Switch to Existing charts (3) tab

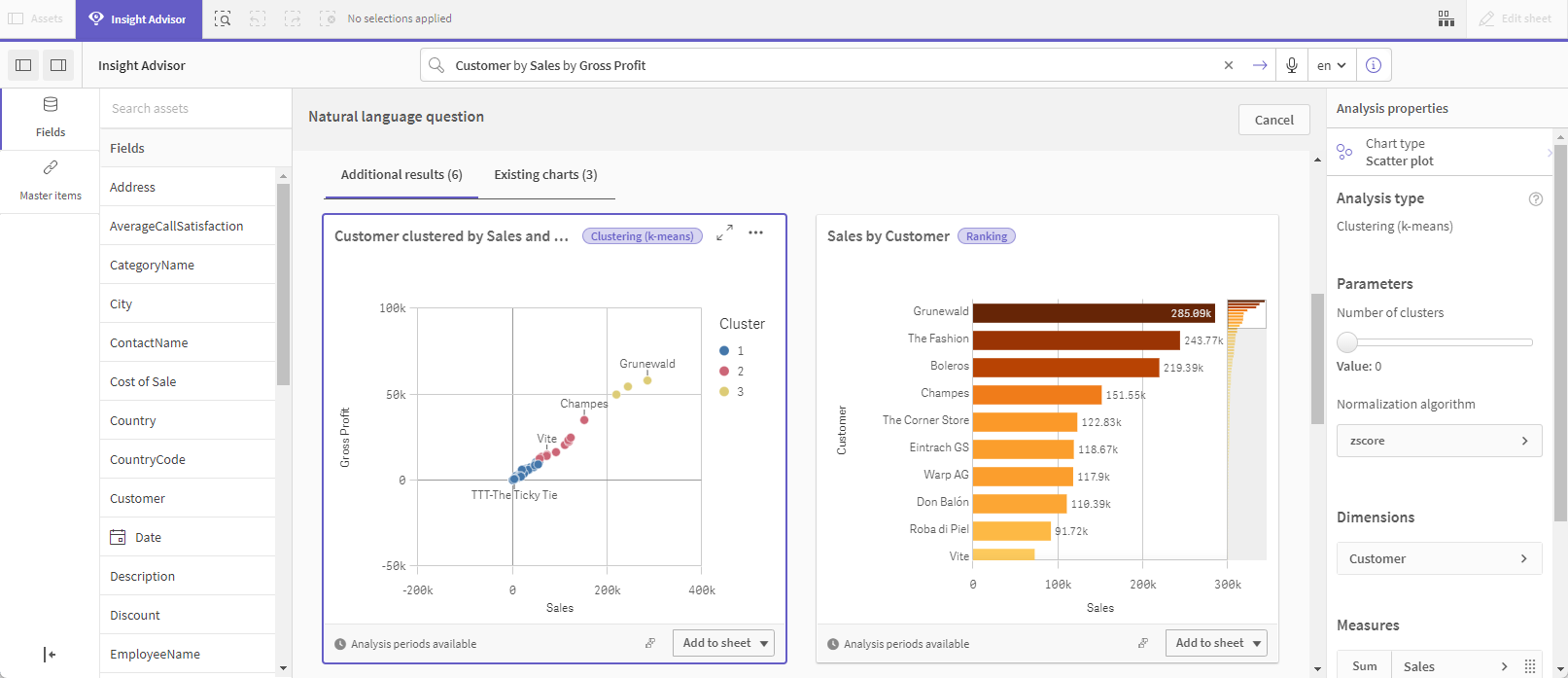click(x=545, y=175)
